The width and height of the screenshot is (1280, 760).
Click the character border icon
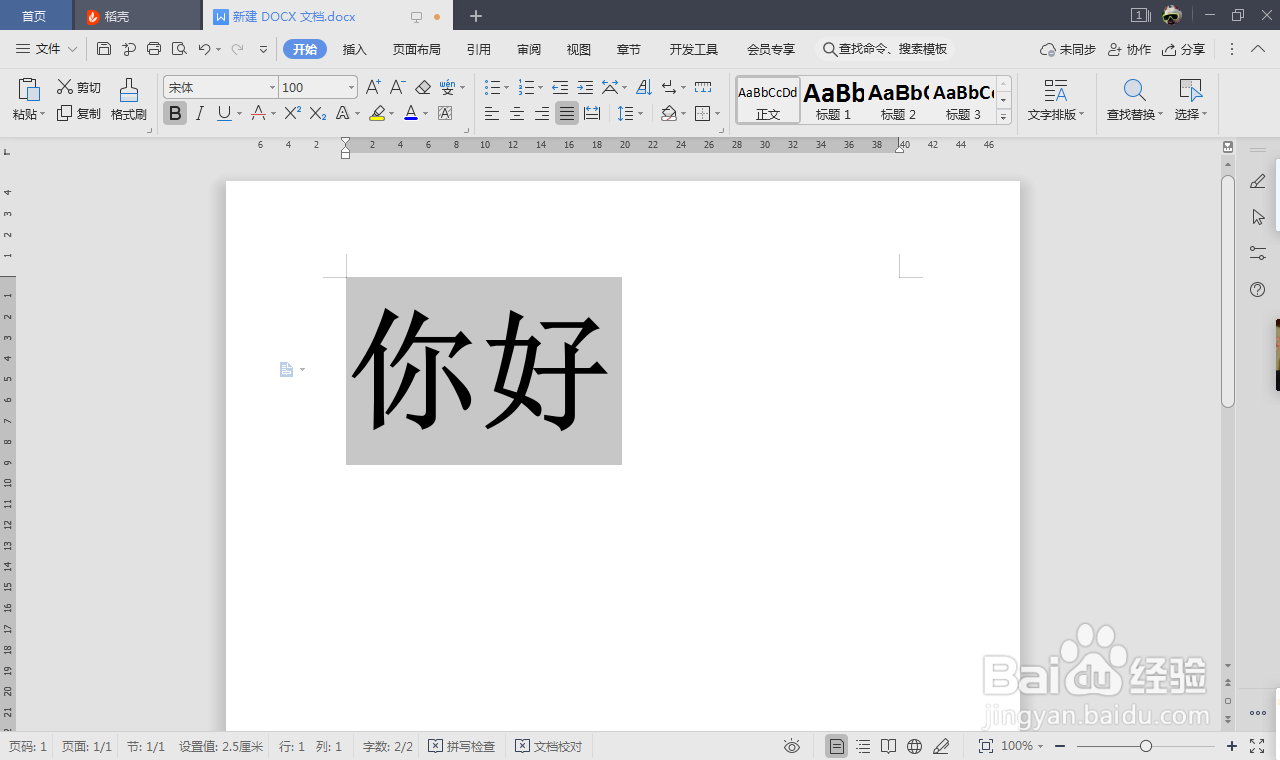tap(445, 114)
